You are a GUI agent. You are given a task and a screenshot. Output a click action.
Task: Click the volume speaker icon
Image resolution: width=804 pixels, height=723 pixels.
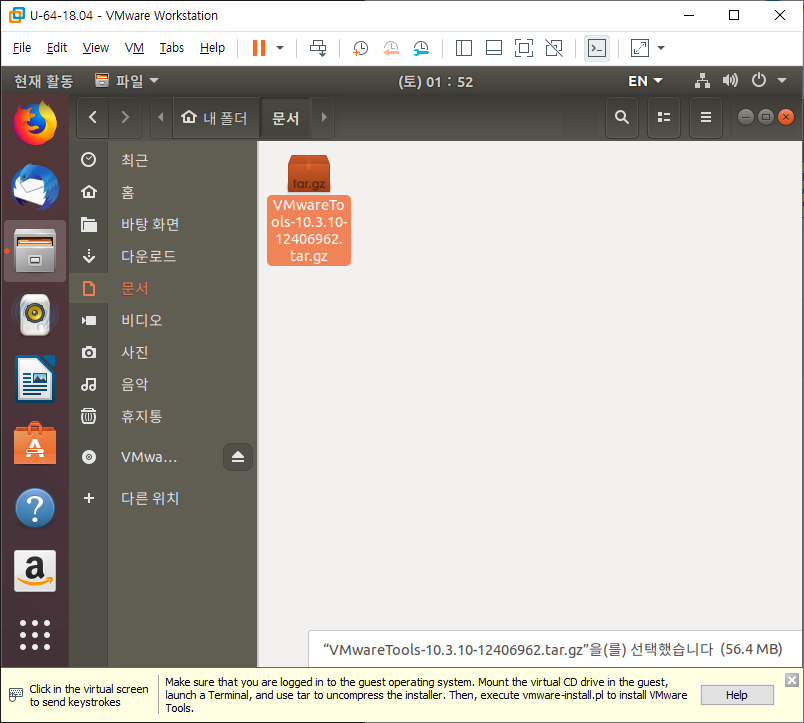[730, 81]
